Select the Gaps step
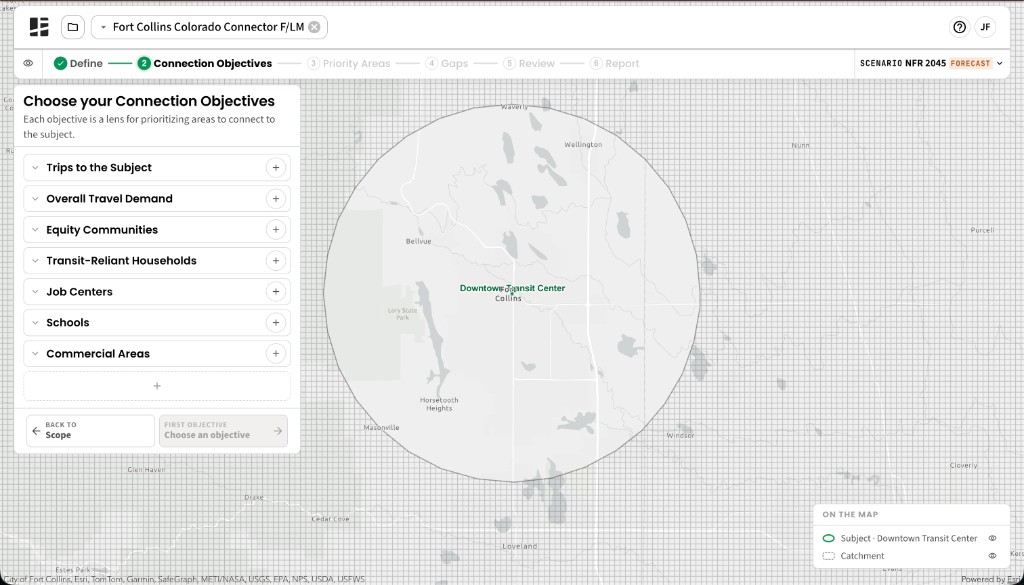This screenshot has width=1024, height=585. (x=447, y=63)
